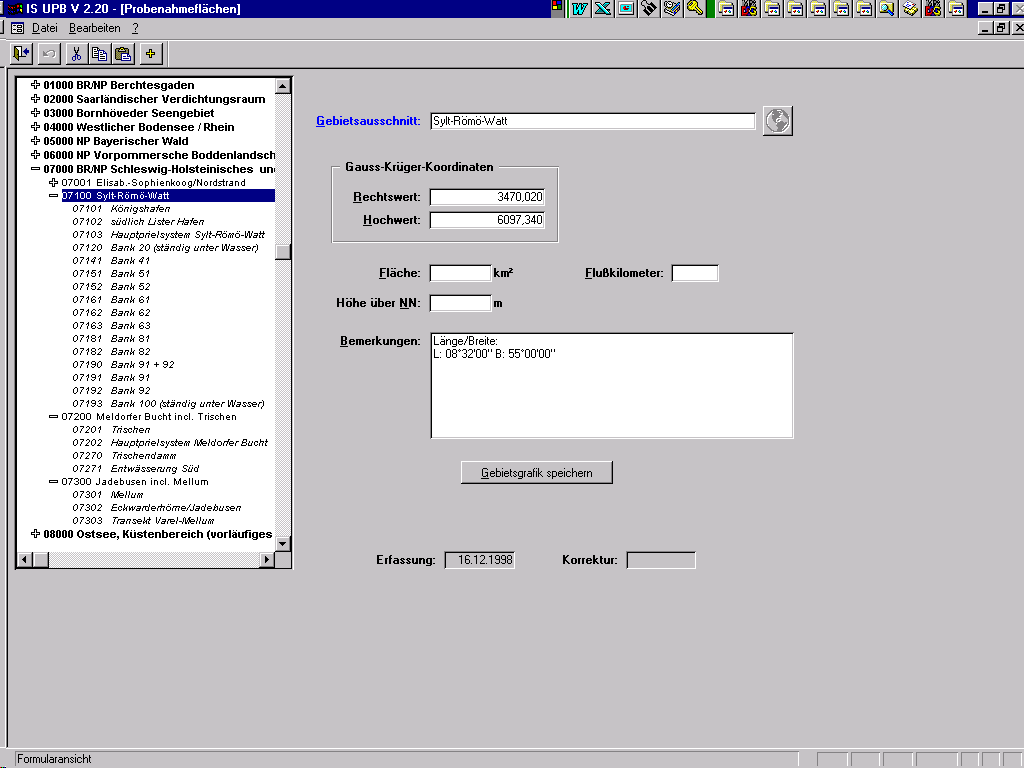Image resolution: width=1024 pixels, height=768 pixels.
Task: Collapse the 07200 Meldorfer Bucht node
Action: 54,417
